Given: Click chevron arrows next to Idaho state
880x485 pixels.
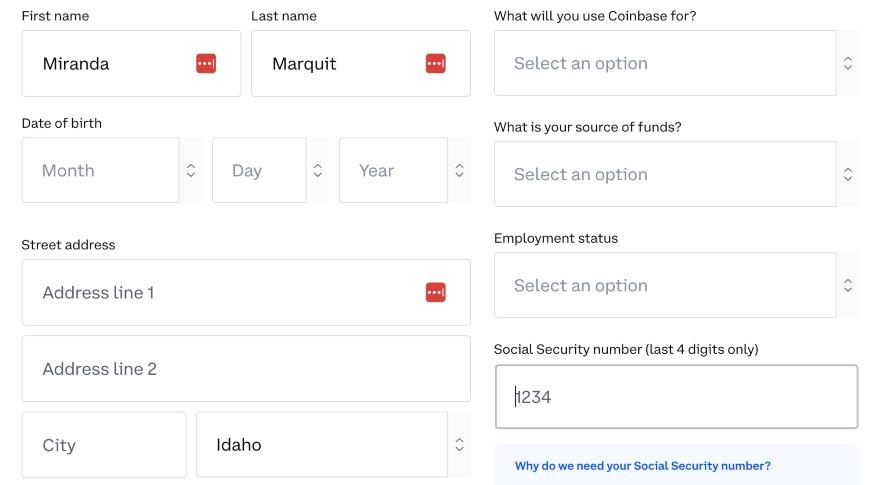Looking at the screenshot, I should [460, 445].
